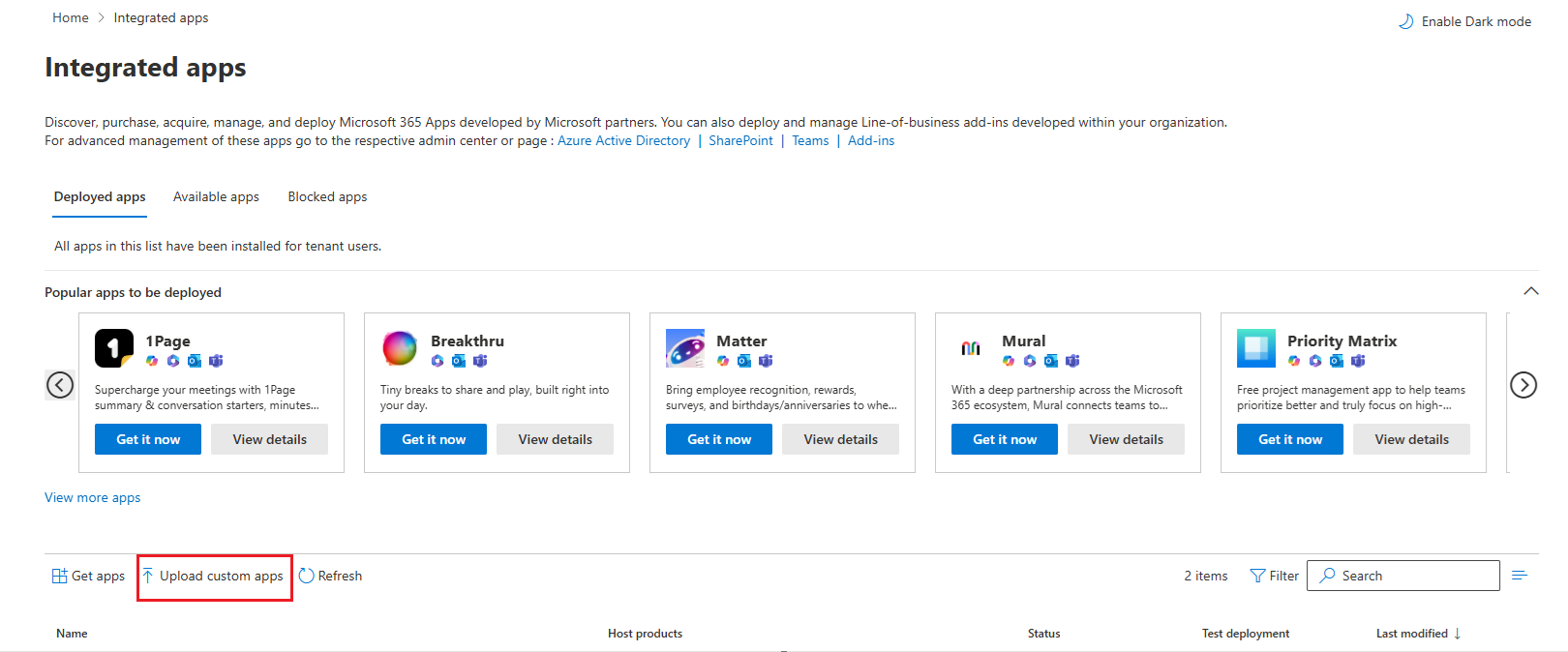Click the Outlook icon under Breakthru
1568x652 pixels.
click(459, 361)
